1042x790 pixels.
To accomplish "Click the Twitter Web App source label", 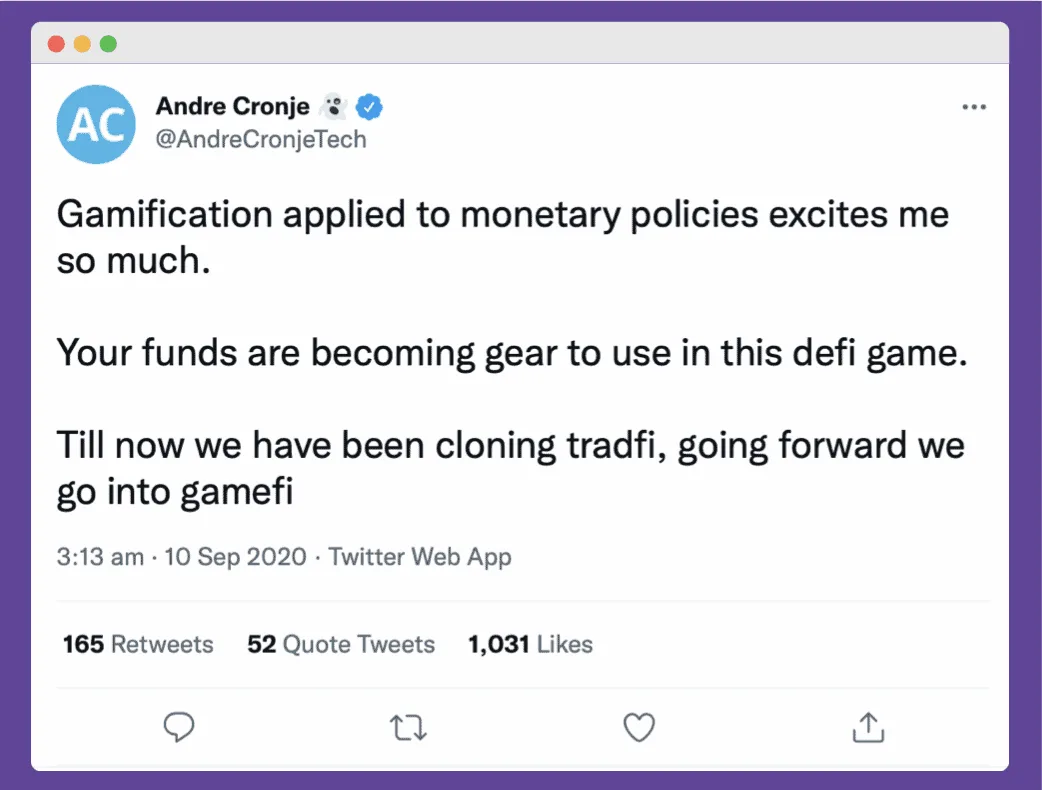I will pos(420,557).
